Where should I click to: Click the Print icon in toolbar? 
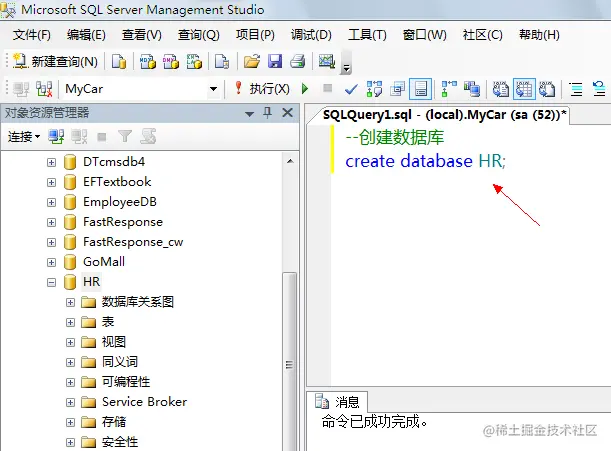298,62
